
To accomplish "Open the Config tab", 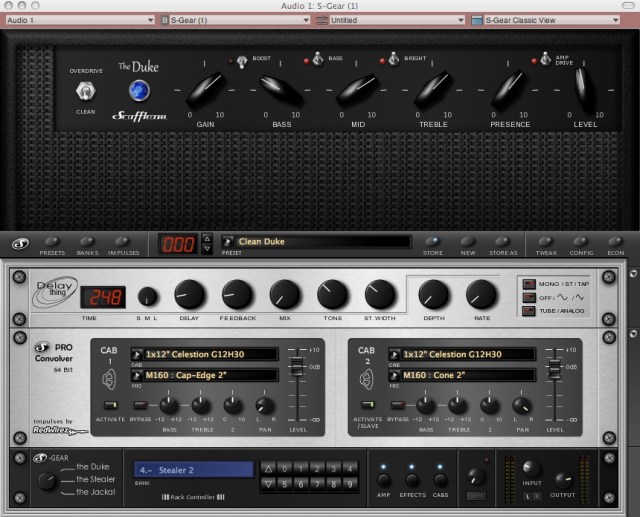I will [x=581, y=242].
